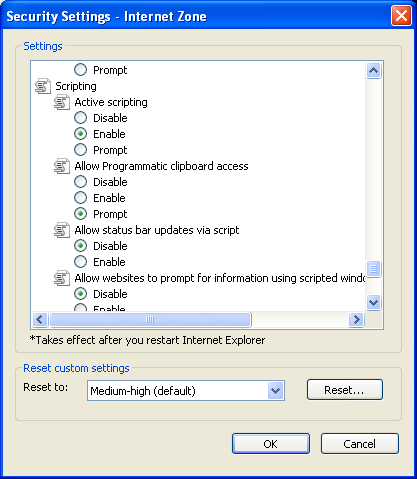Image resolution: width=417 pixels, height=479 pixels.
Task: Click the Reset... button
Action: (x=345, y=390)
